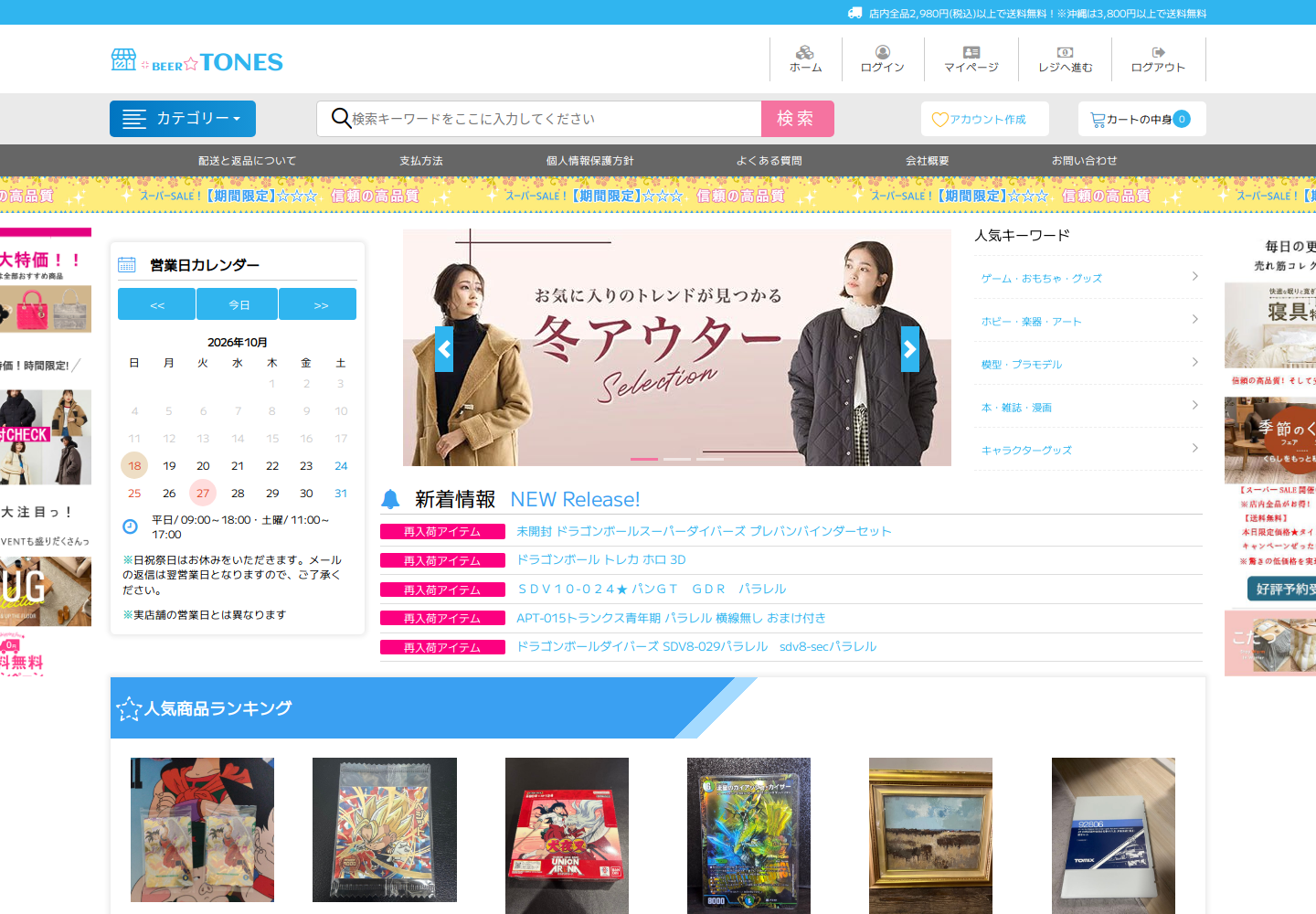
Task: Show previous slide in the banner carousel
Action: point(444,349)
